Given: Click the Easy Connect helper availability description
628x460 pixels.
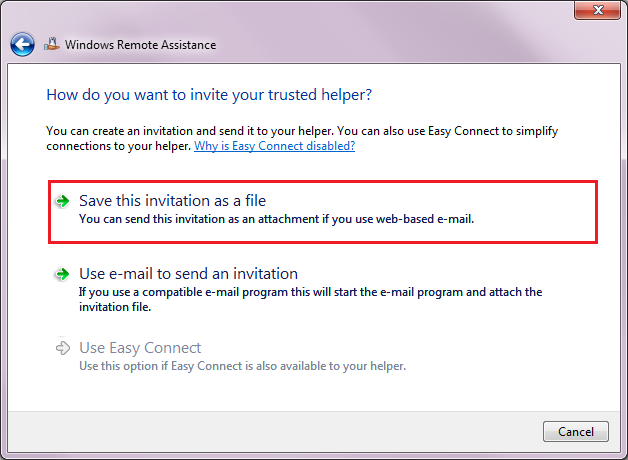Looking at the screenshot, I should point(242,366).
